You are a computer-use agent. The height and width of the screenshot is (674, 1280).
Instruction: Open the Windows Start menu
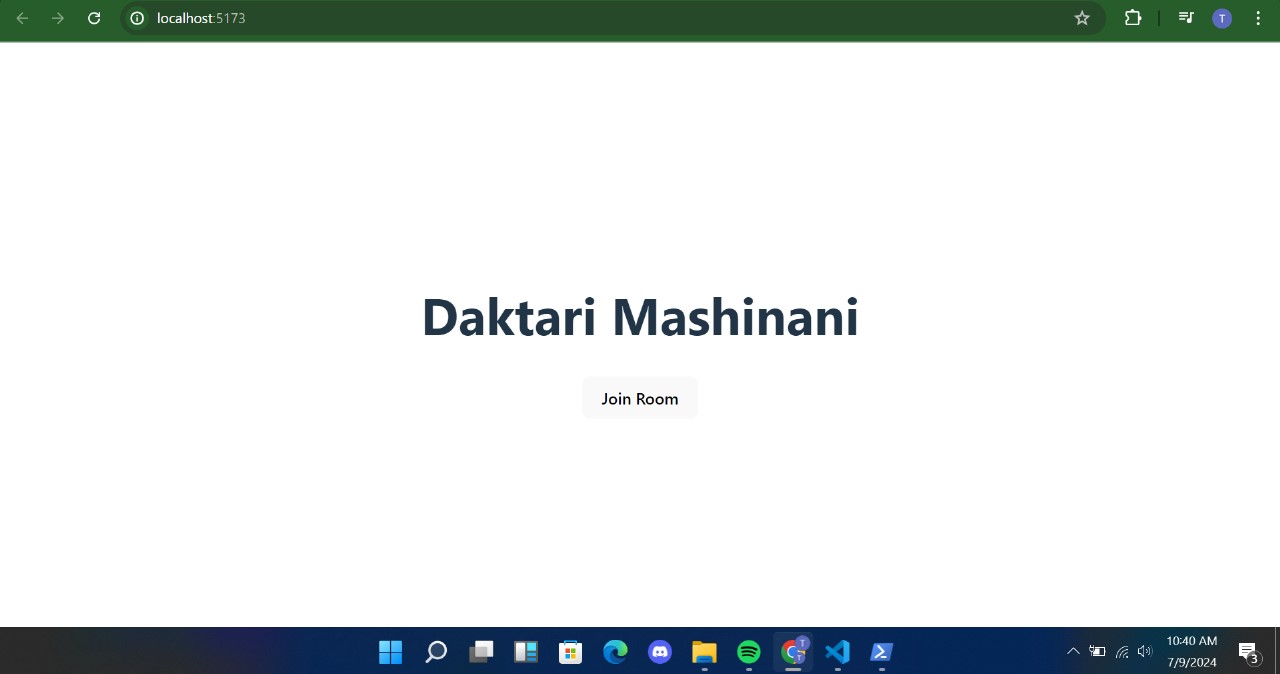390,652
